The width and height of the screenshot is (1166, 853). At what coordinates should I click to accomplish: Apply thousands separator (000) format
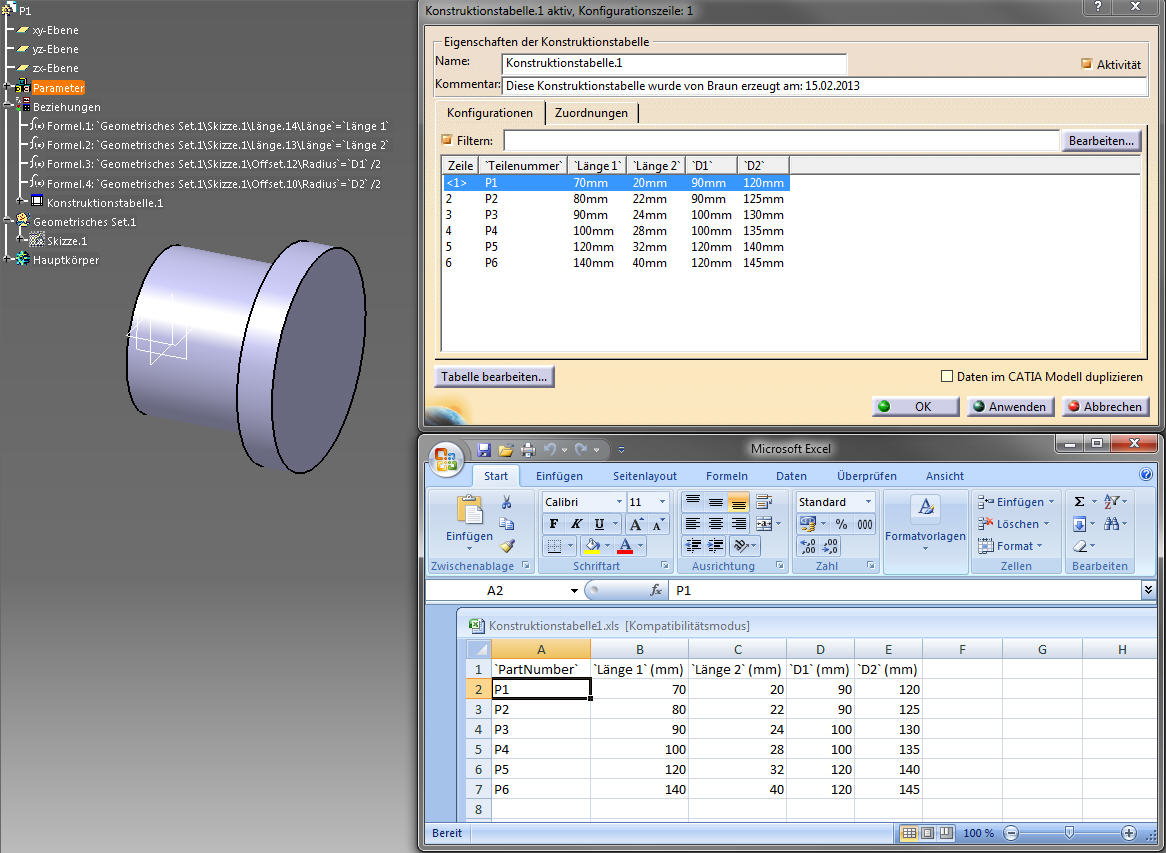(865, 524)
